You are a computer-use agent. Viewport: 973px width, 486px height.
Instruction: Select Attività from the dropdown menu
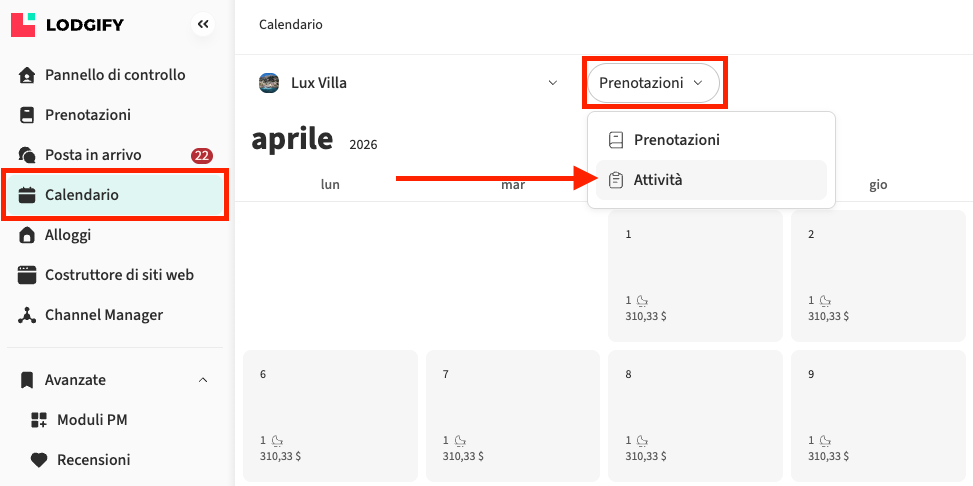(x=658, y=180)
